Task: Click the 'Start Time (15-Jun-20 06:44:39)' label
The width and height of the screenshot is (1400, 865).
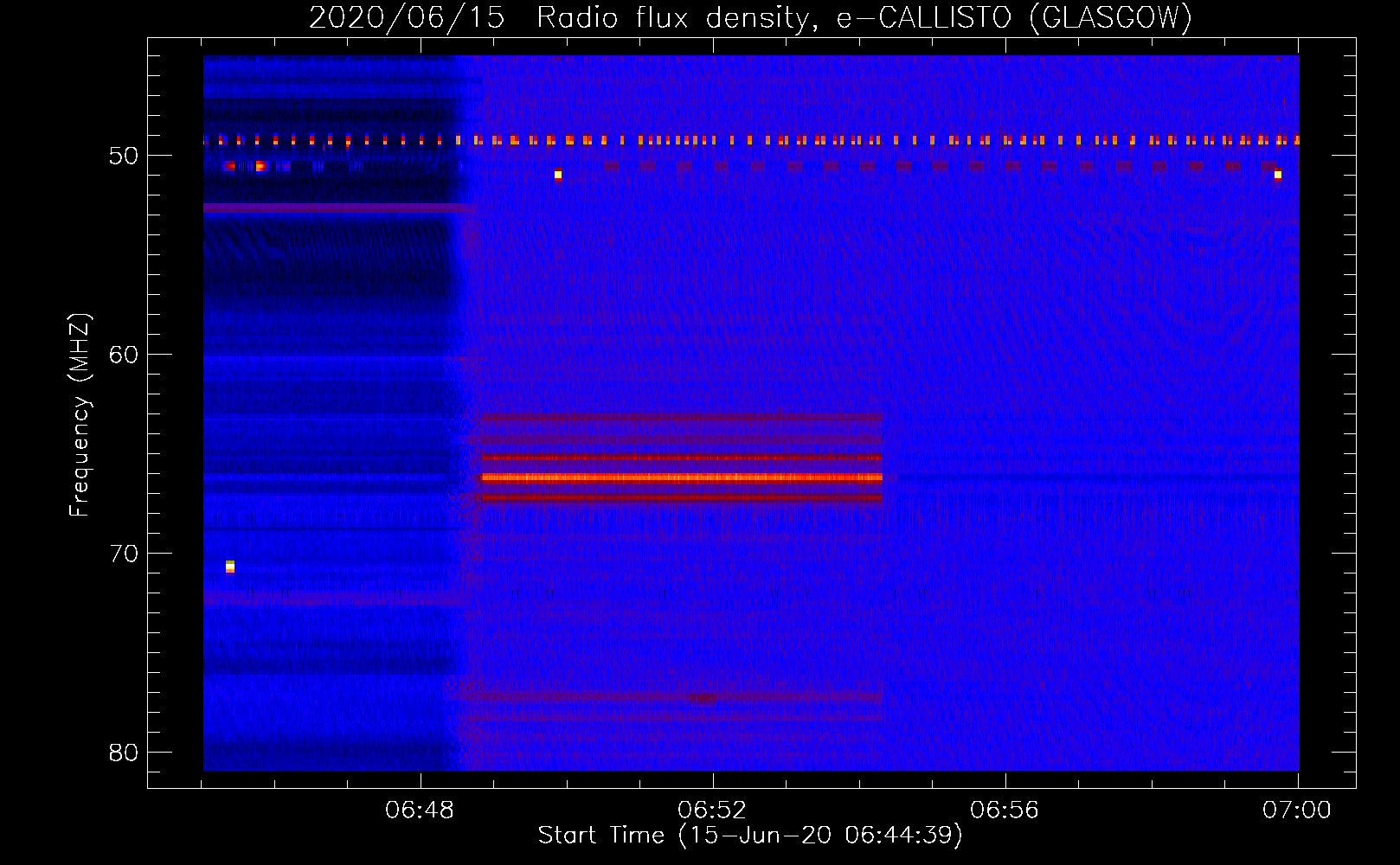Action: 750,836
